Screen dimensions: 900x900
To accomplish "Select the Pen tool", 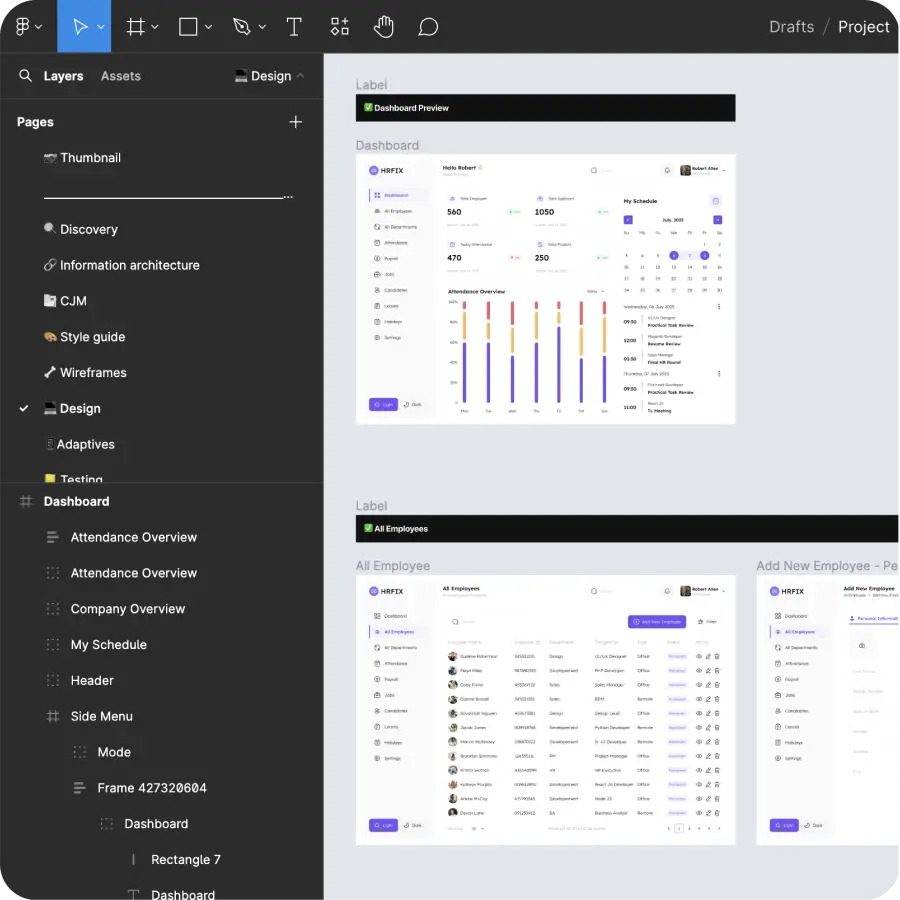I will pyautogui.click(x=240, y=26).
